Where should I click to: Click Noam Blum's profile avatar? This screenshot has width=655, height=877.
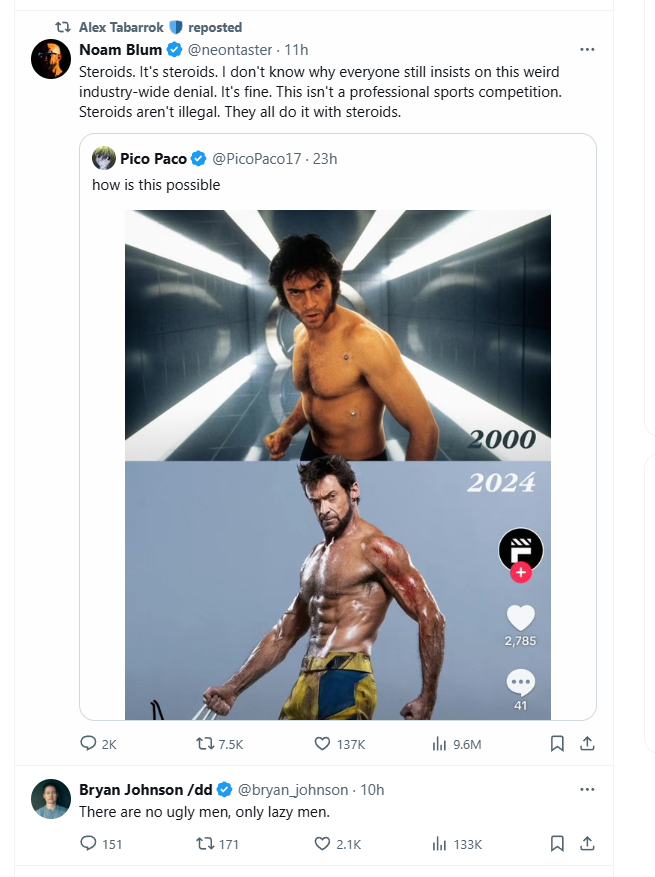tap(51, 59)
